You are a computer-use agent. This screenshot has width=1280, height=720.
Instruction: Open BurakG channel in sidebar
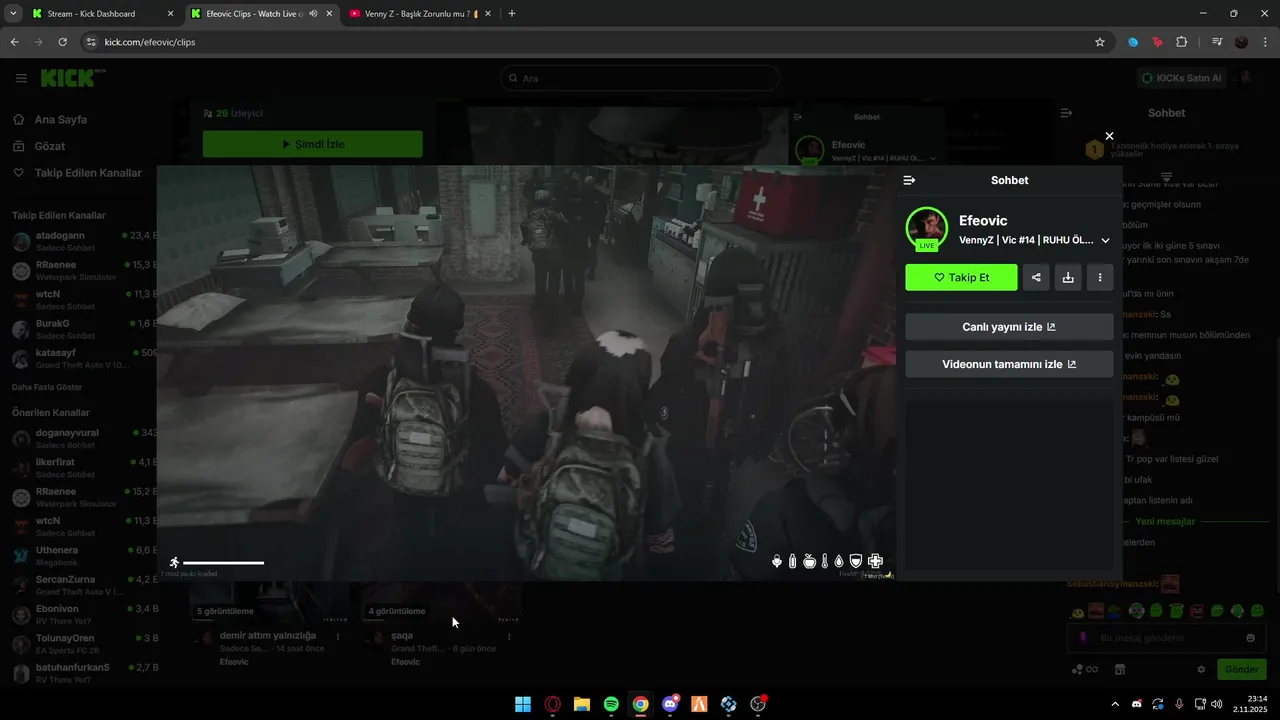pyautogui.click(x=84, y=329)
